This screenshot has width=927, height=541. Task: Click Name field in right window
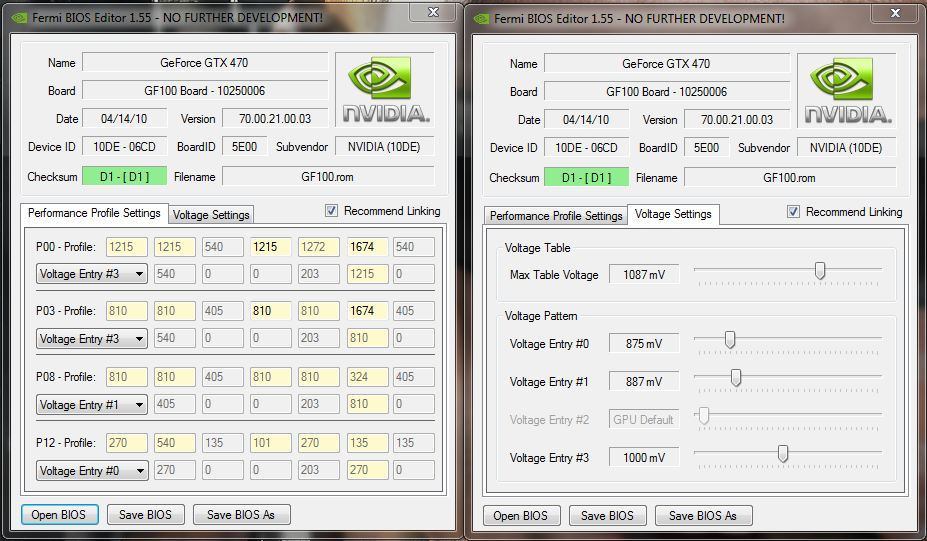click(x=666, y=64)
